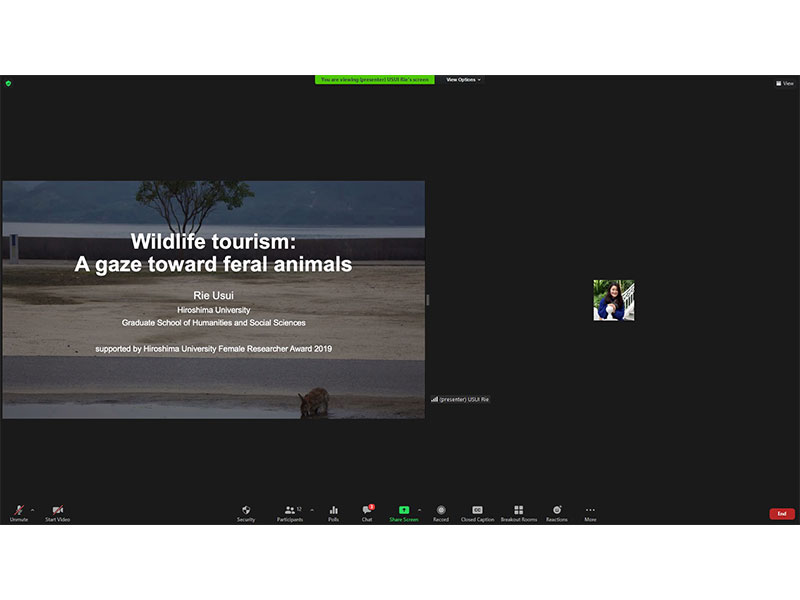Viewport: 800px width, 600px height.
Task: Open the Chat panel
Action: (x=367, y=512)
